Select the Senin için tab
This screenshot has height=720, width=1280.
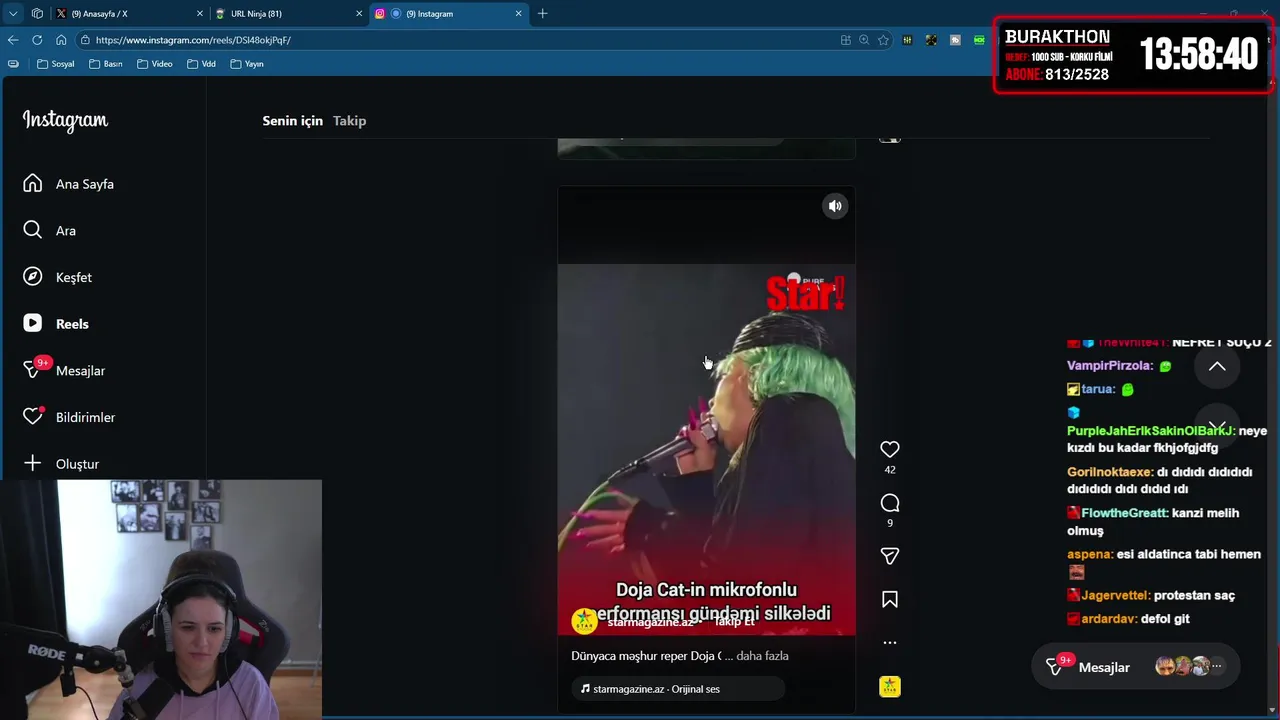292,120
